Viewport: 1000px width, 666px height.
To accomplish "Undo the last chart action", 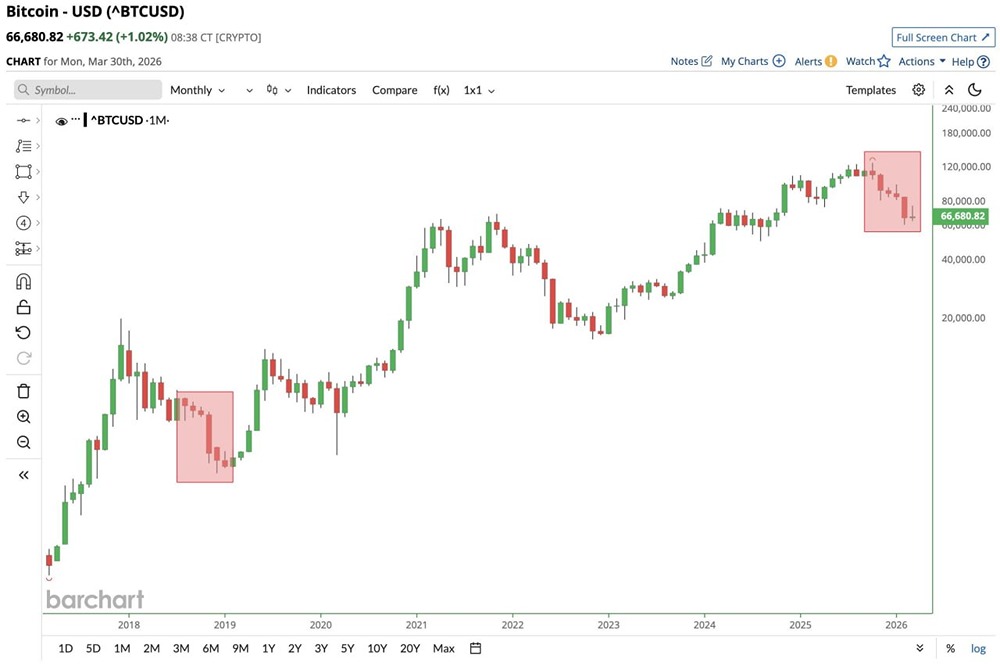I will coord(24,333).
